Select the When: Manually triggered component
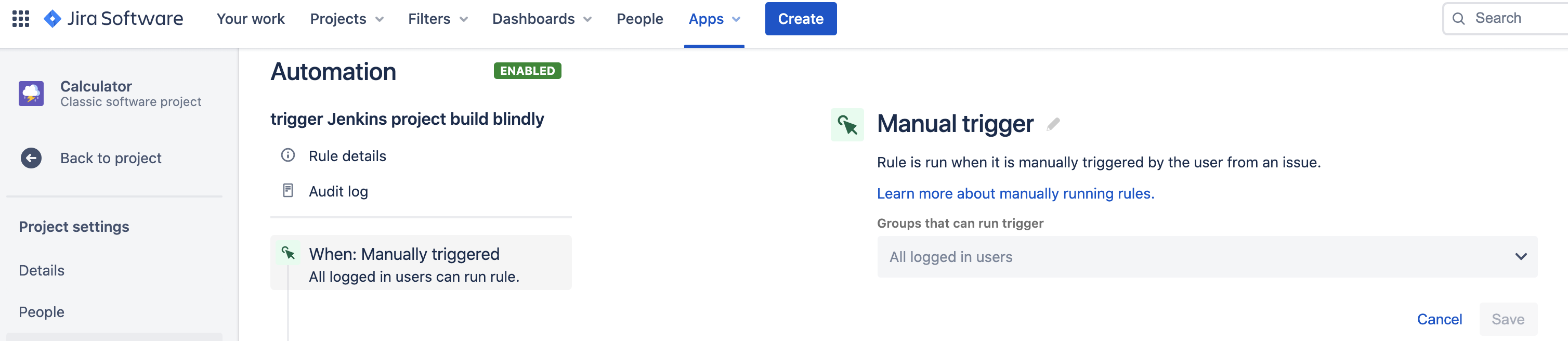Image resolution: width=1568 pixels, height=341 pixels. 421,263
